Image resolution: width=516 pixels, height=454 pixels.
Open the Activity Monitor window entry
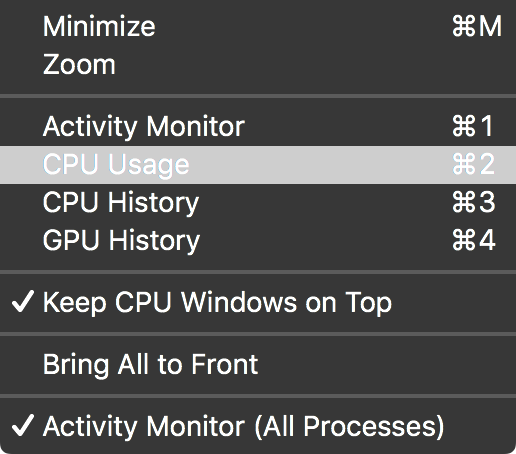(x=258, y=126)
